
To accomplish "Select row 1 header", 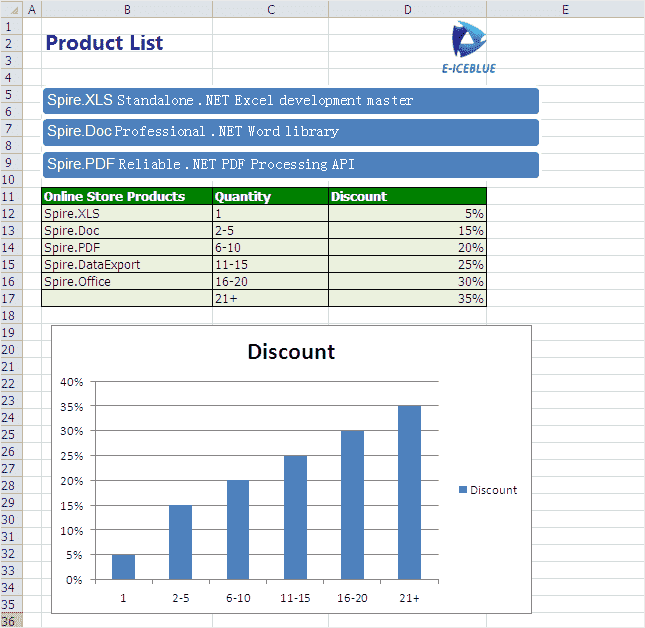I will click(x=11, y=27).
